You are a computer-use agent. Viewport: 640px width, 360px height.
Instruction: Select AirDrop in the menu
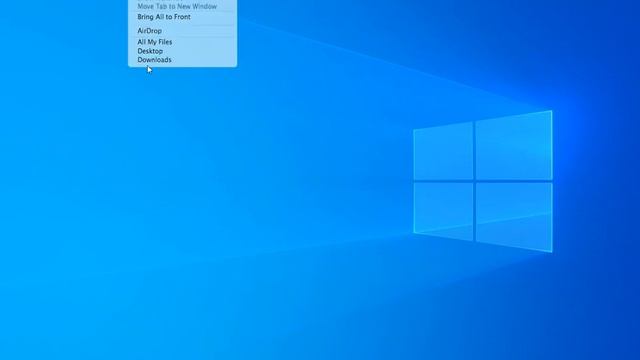(182, 31)
